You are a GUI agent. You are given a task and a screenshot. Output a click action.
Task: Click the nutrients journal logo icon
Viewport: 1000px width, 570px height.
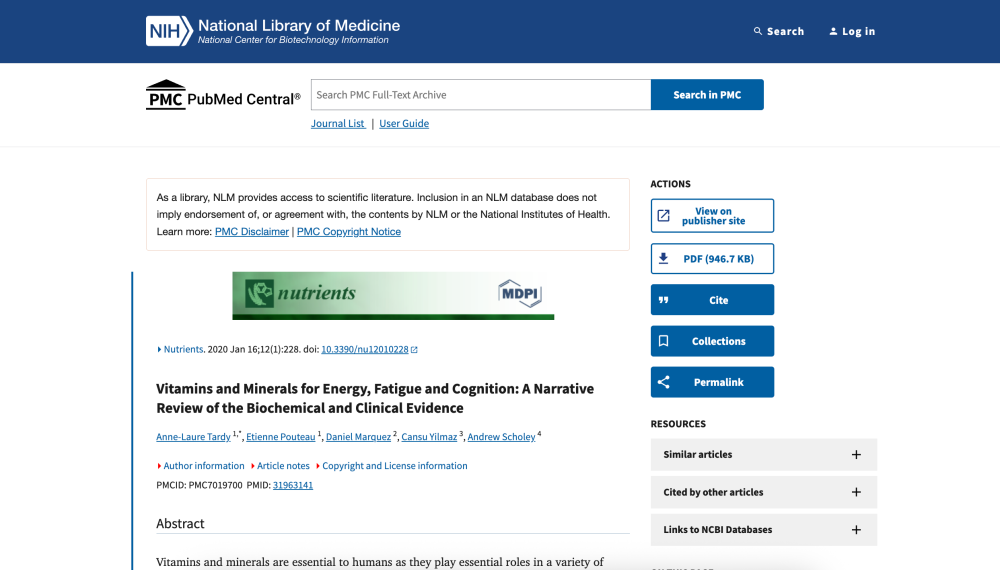260,293
